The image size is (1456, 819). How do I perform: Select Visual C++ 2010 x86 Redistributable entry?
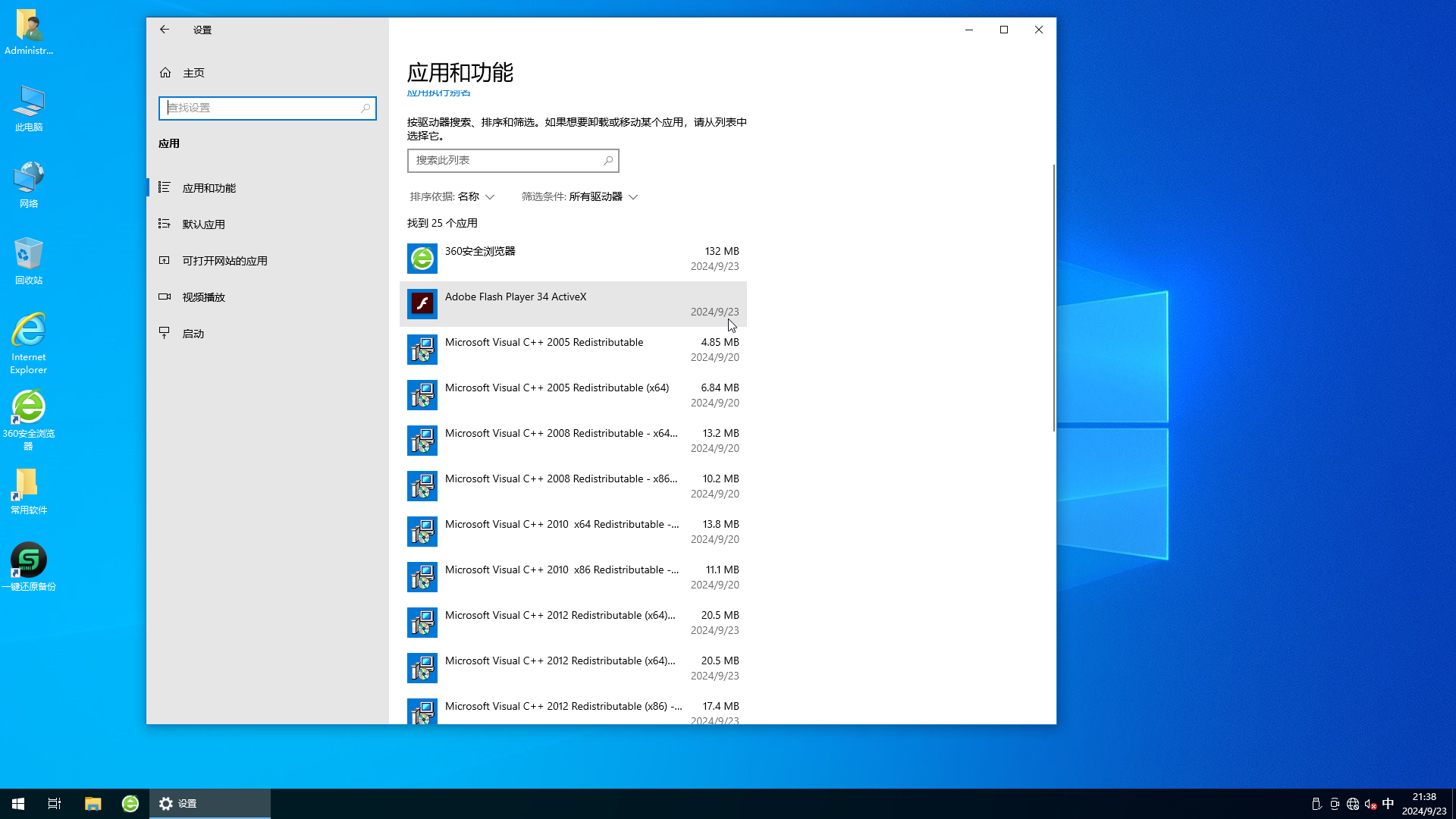click(573, 577)
